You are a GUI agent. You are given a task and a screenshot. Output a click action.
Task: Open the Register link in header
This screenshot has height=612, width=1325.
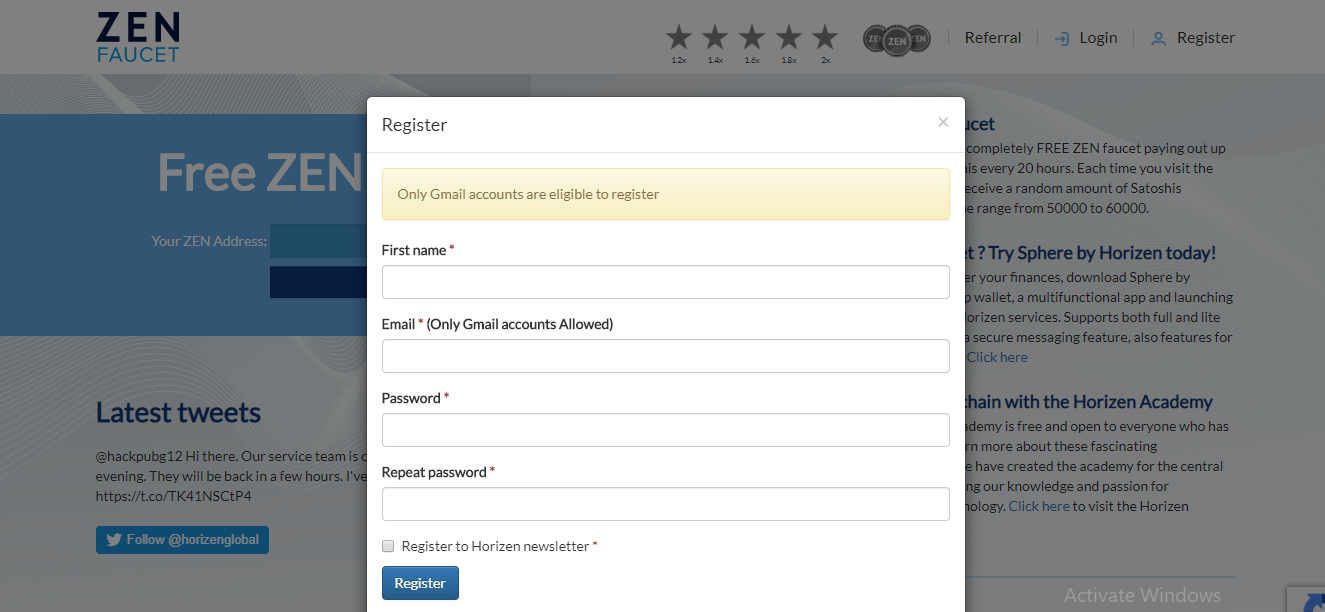click(x=1194, y=38)
